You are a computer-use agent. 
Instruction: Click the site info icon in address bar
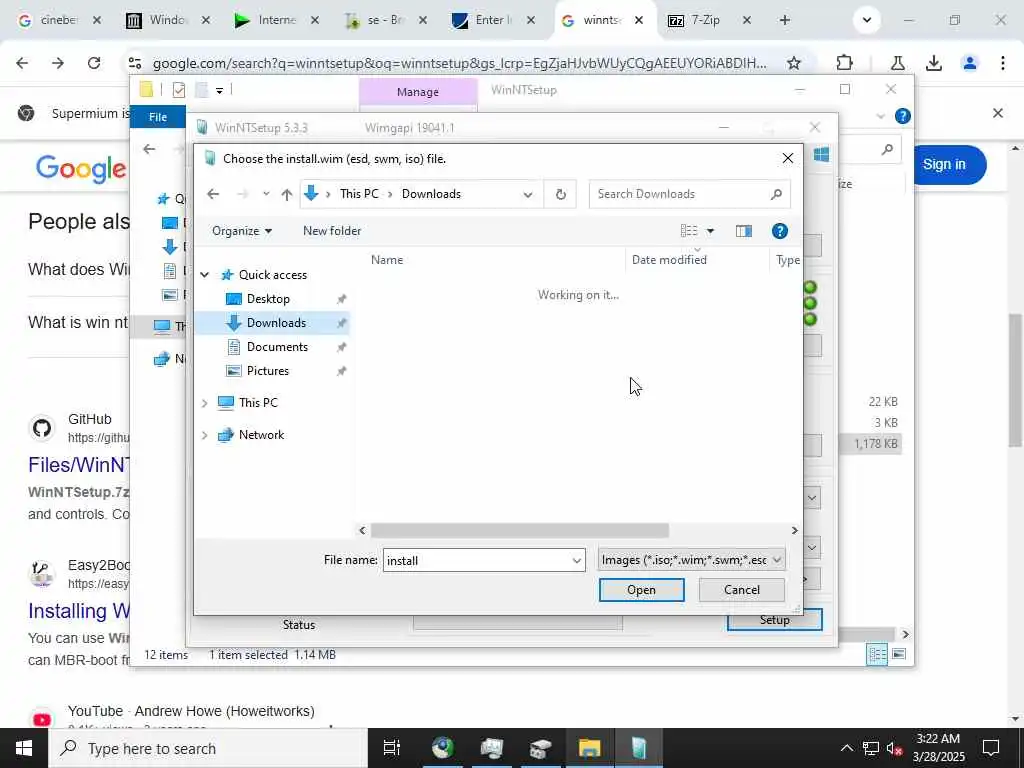135,63
